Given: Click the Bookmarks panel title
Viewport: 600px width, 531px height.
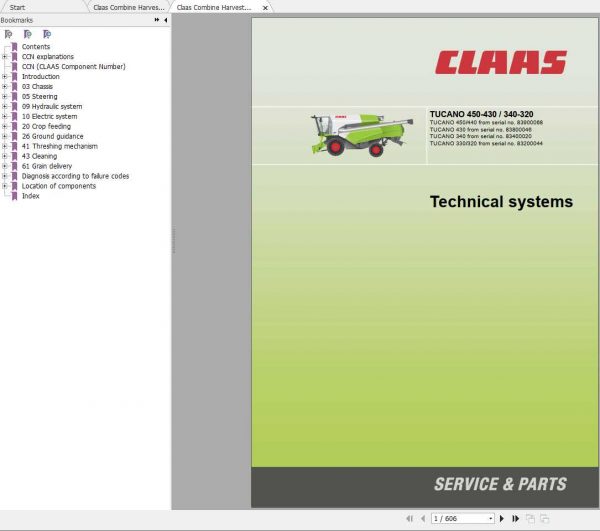Looking at the screenshot, I should [17, 20].
